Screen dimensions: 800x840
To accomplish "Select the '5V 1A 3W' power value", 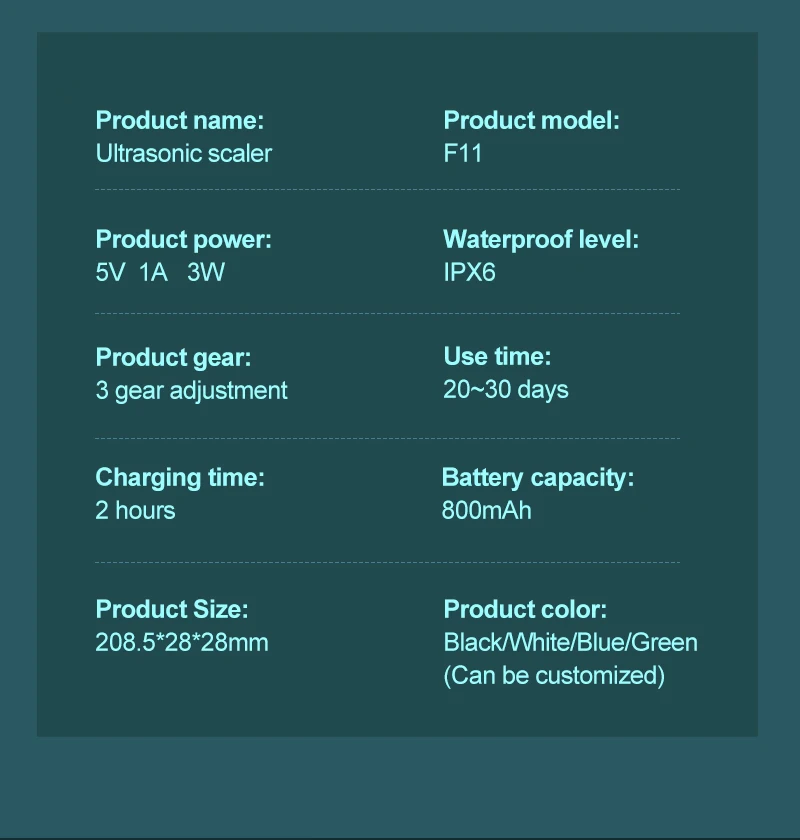I will coord(160,272).
